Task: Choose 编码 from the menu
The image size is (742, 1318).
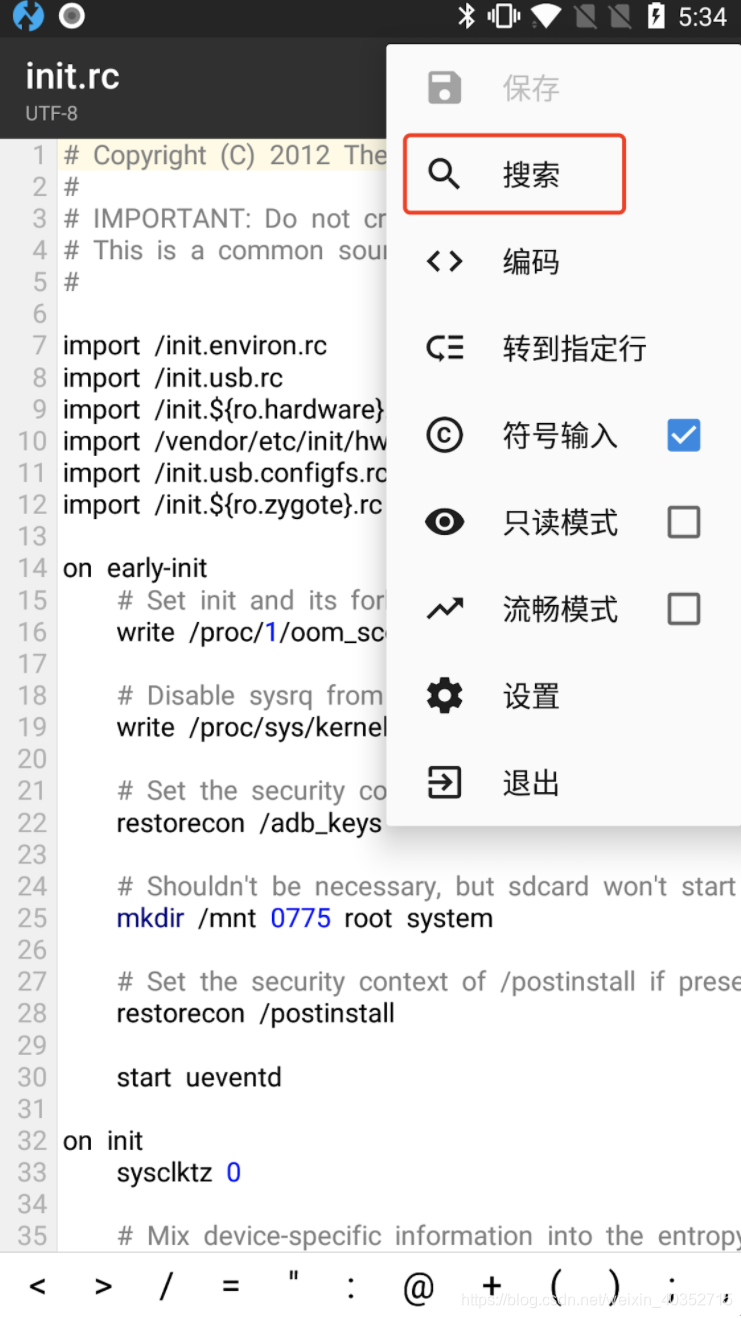Action: (x=564, y=262)
